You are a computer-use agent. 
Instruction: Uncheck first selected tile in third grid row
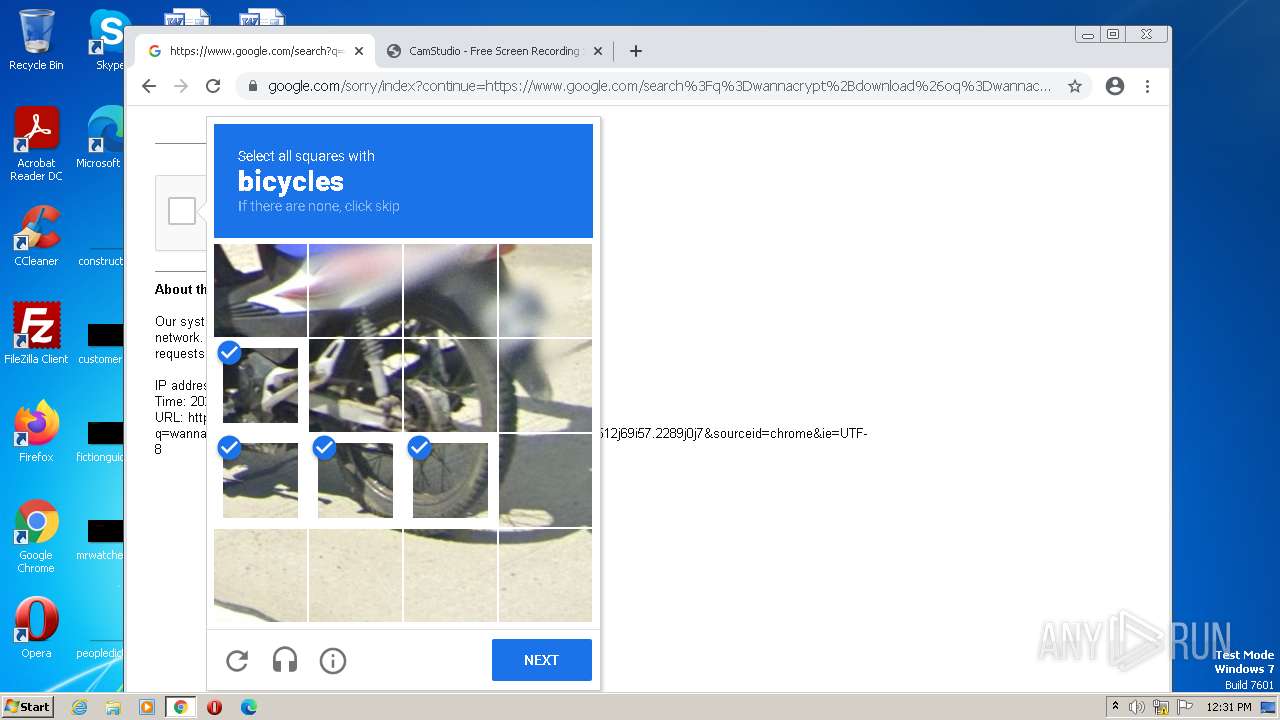pos(260,480)
